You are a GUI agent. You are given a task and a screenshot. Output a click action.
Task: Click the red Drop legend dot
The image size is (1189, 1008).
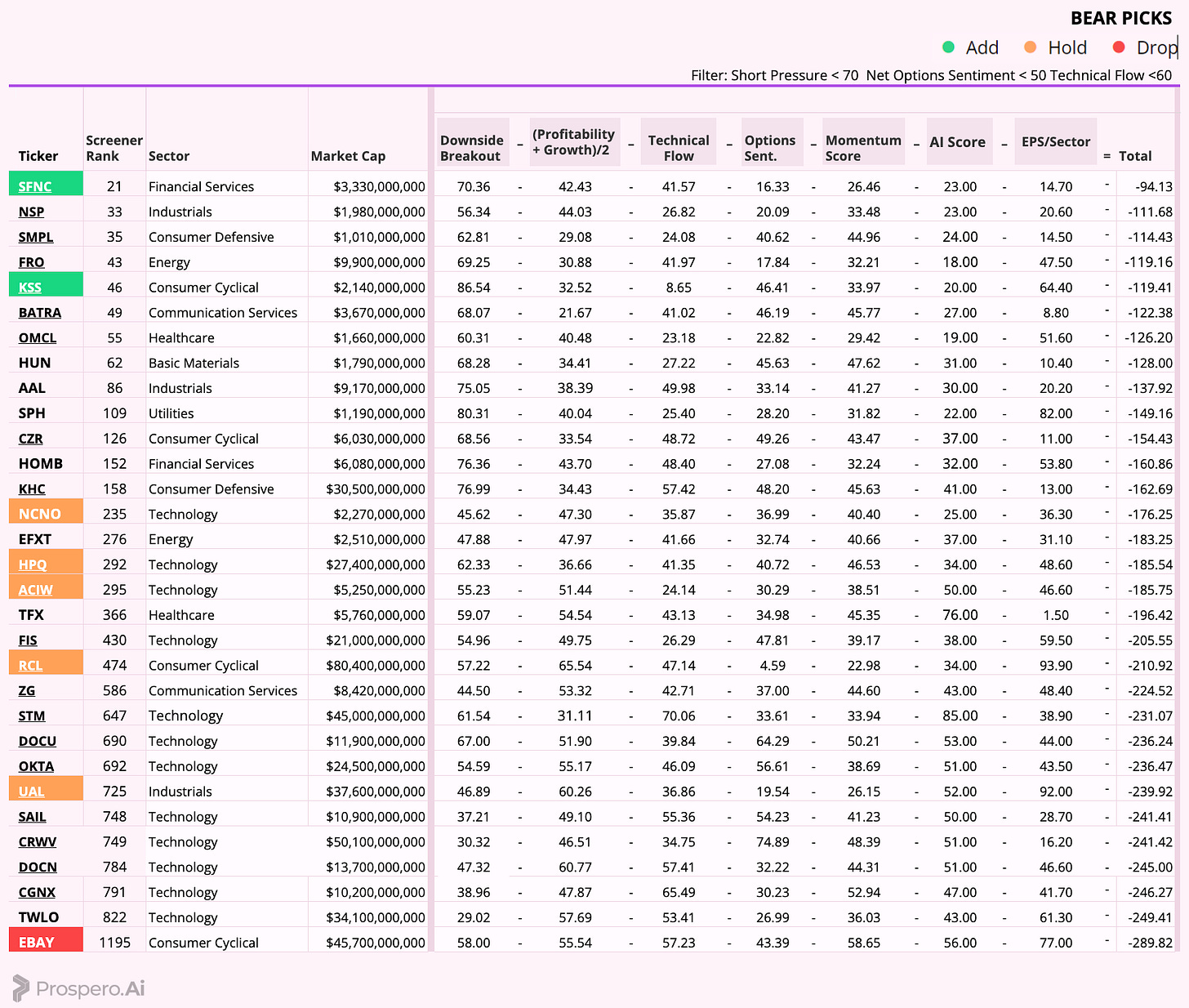[1119, 47]
